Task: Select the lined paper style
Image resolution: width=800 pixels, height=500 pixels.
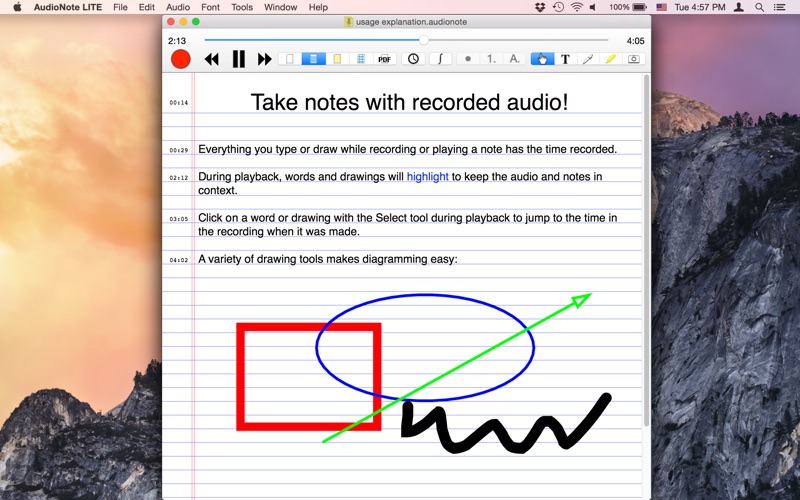Action: tap(314, 59)
